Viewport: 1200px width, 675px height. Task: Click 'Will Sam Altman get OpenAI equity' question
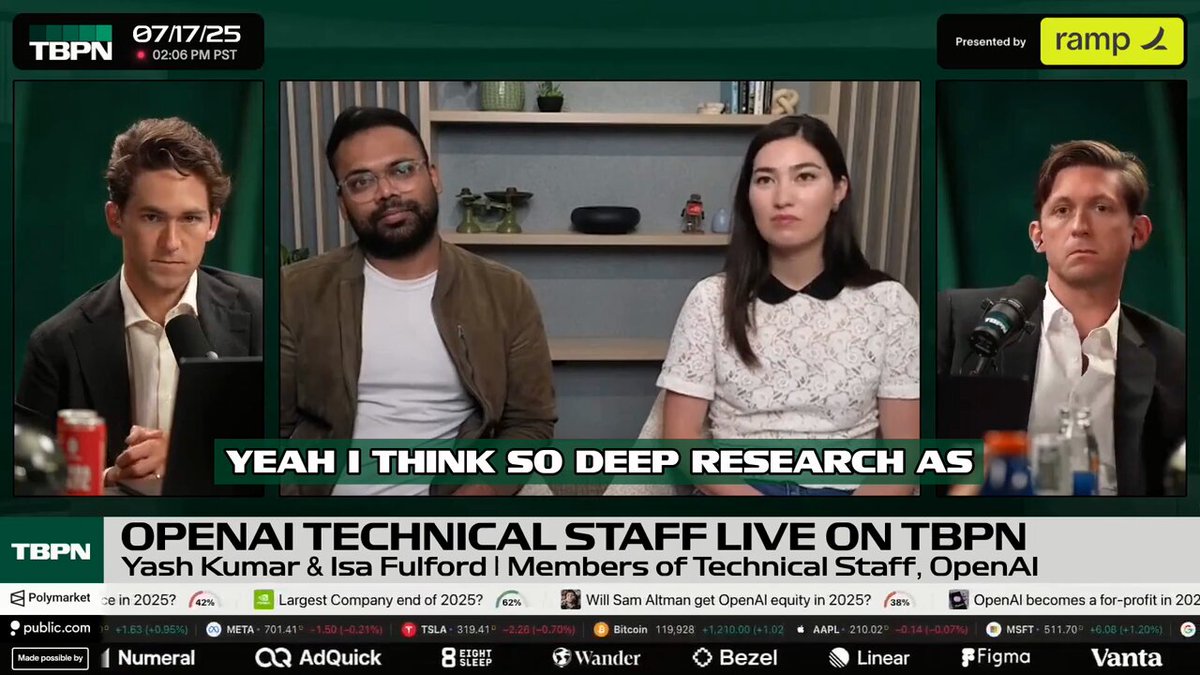(x=730, y=600)
